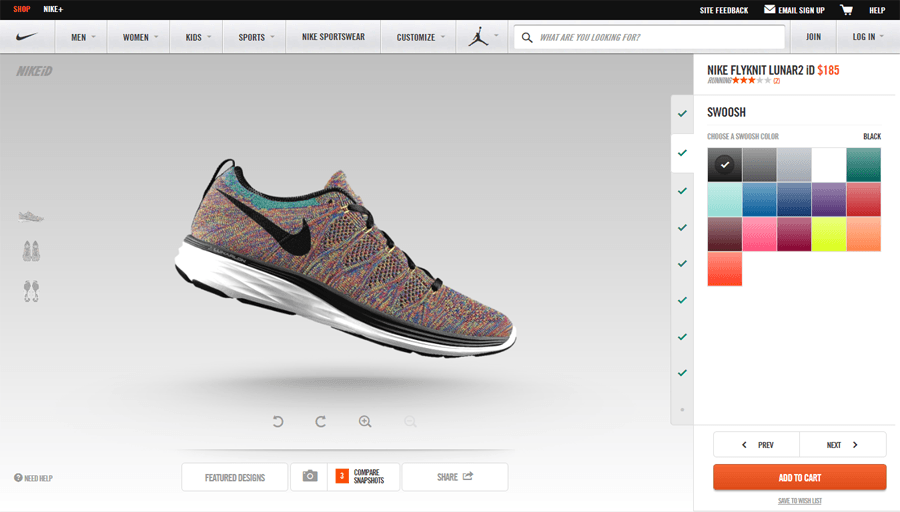The image size is (900, 512).
Task: Select the top view pair thumbnail
Action: 31,251
